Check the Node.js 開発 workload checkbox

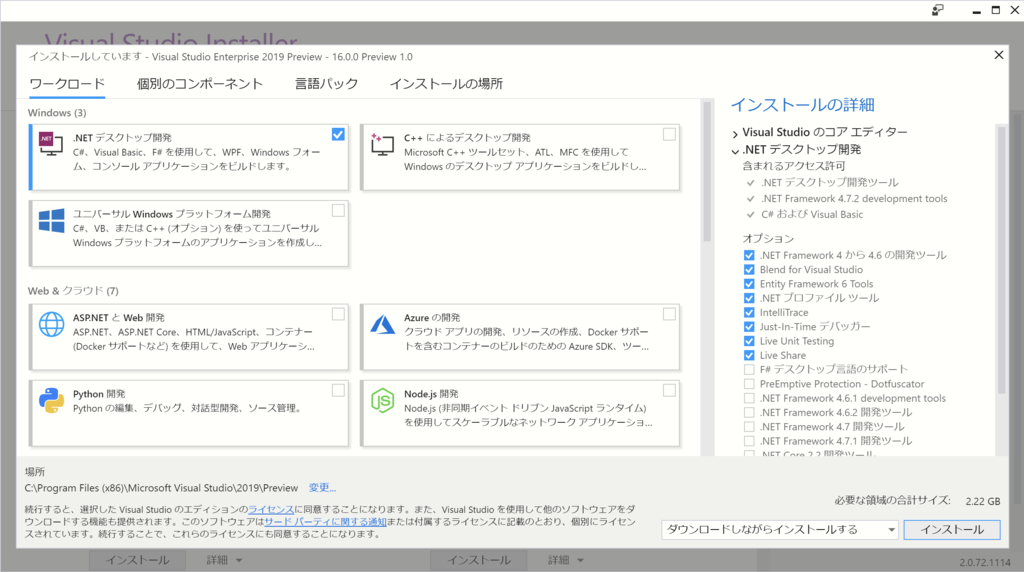(669, 390)
